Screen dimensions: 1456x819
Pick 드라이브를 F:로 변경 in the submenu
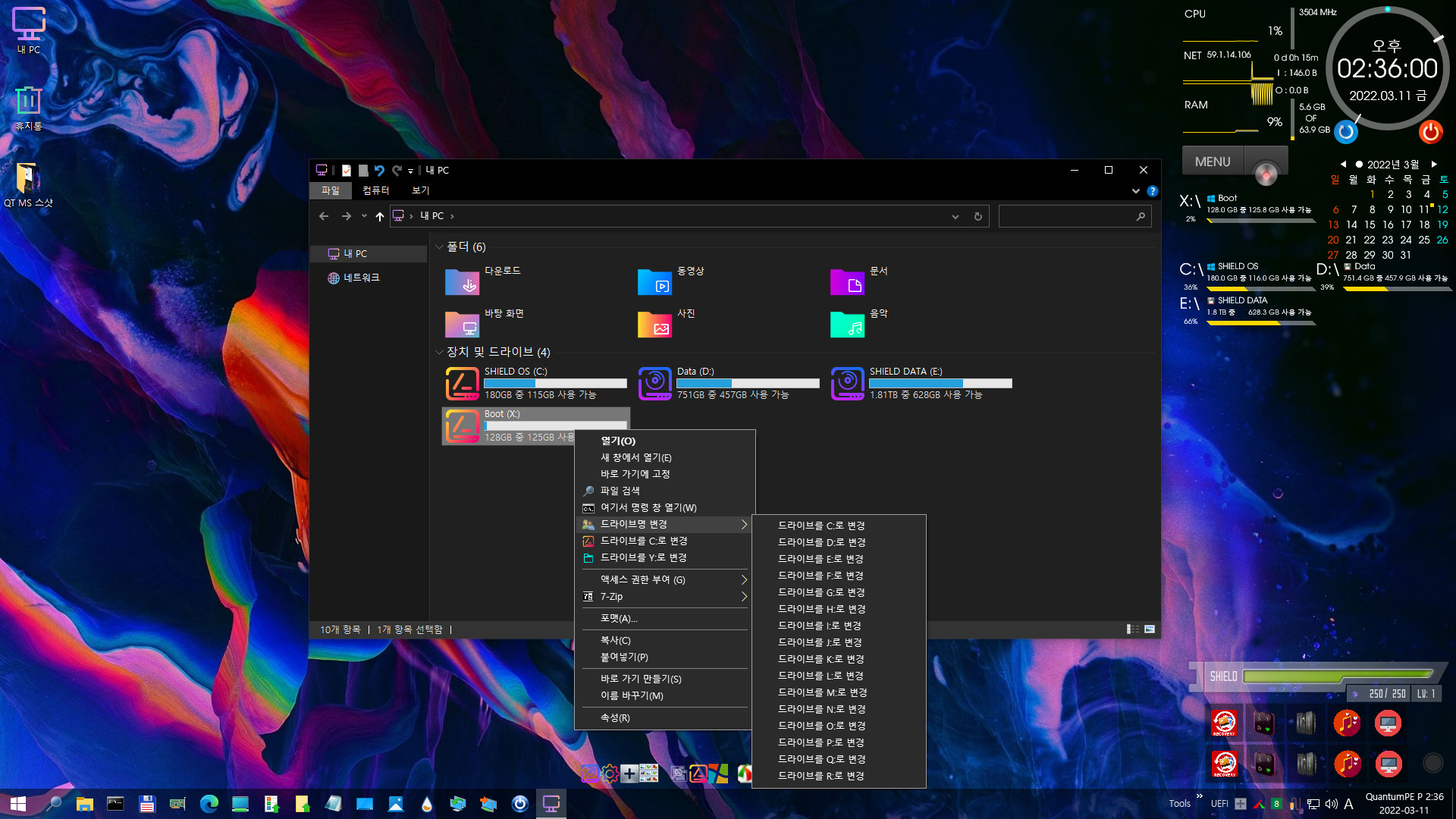point(839,576)
